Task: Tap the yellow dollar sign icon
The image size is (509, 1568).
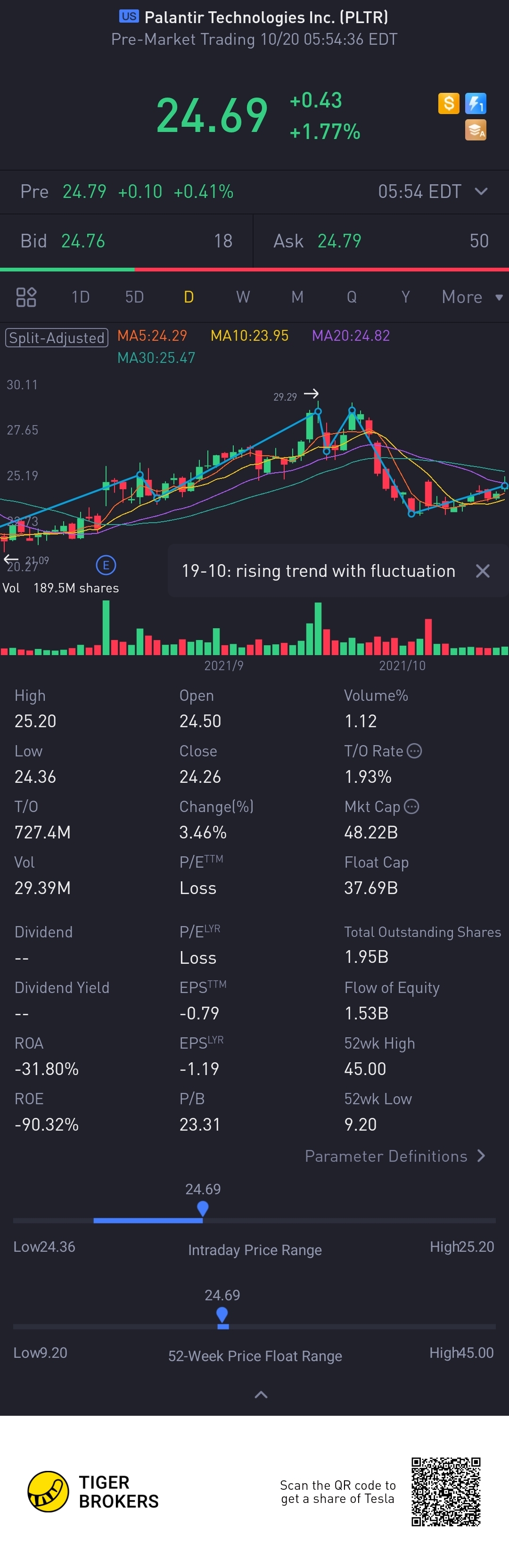Action: coord(448,104)
